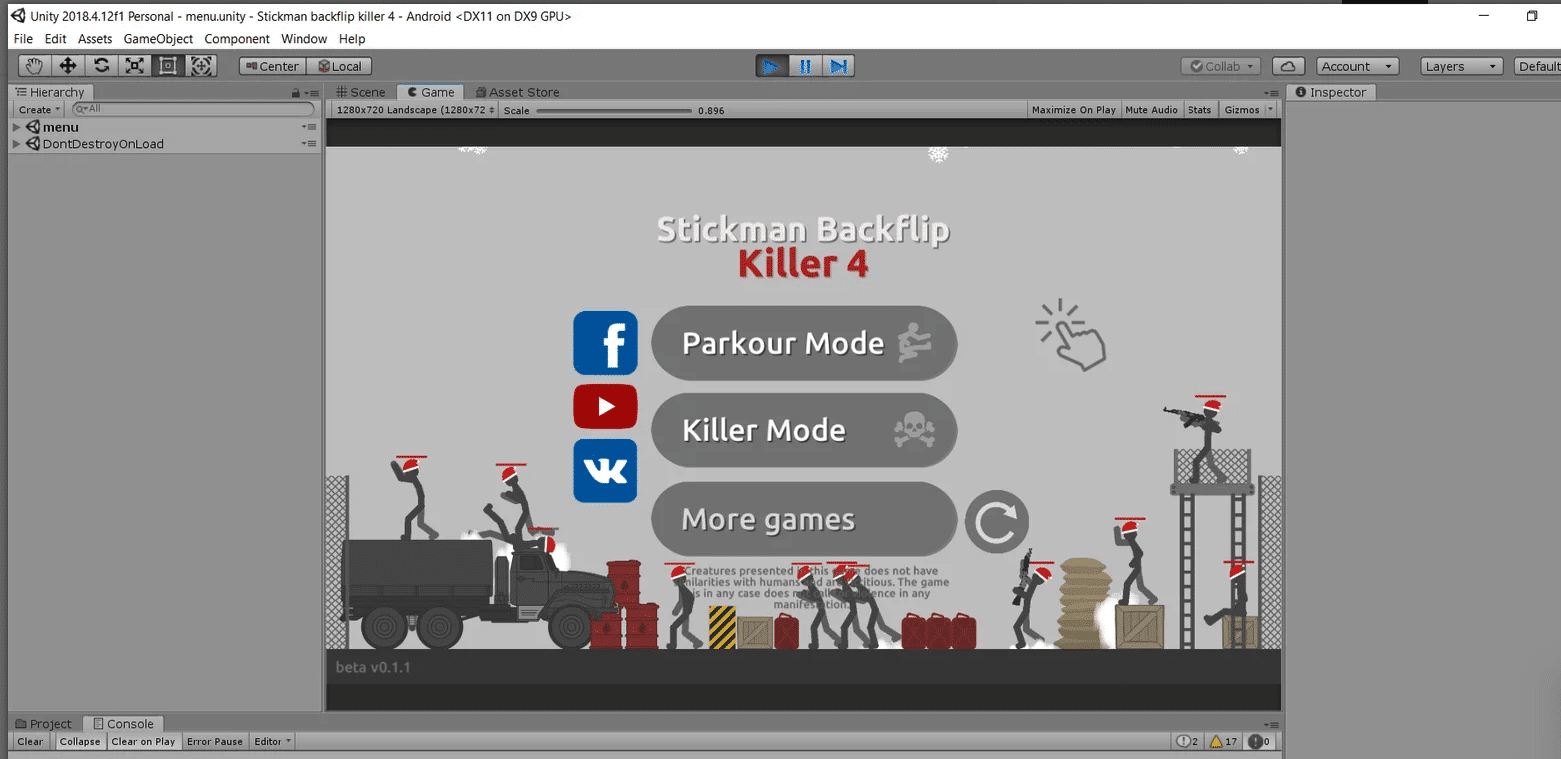
Task: Show rendering Stats in Game view
Action: point(1199,109)
